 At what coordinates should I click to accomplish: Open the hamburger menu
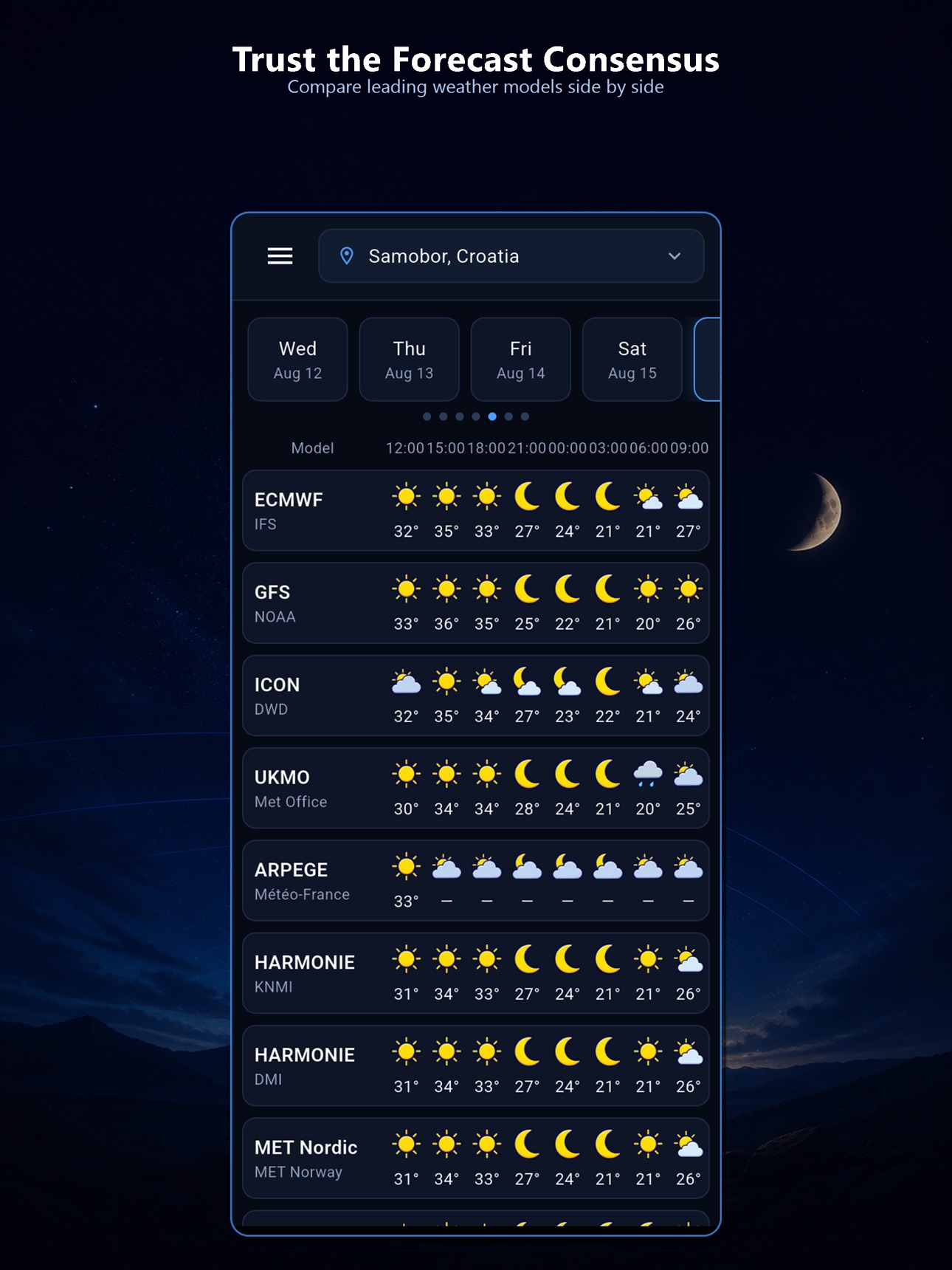click(280, 256)
